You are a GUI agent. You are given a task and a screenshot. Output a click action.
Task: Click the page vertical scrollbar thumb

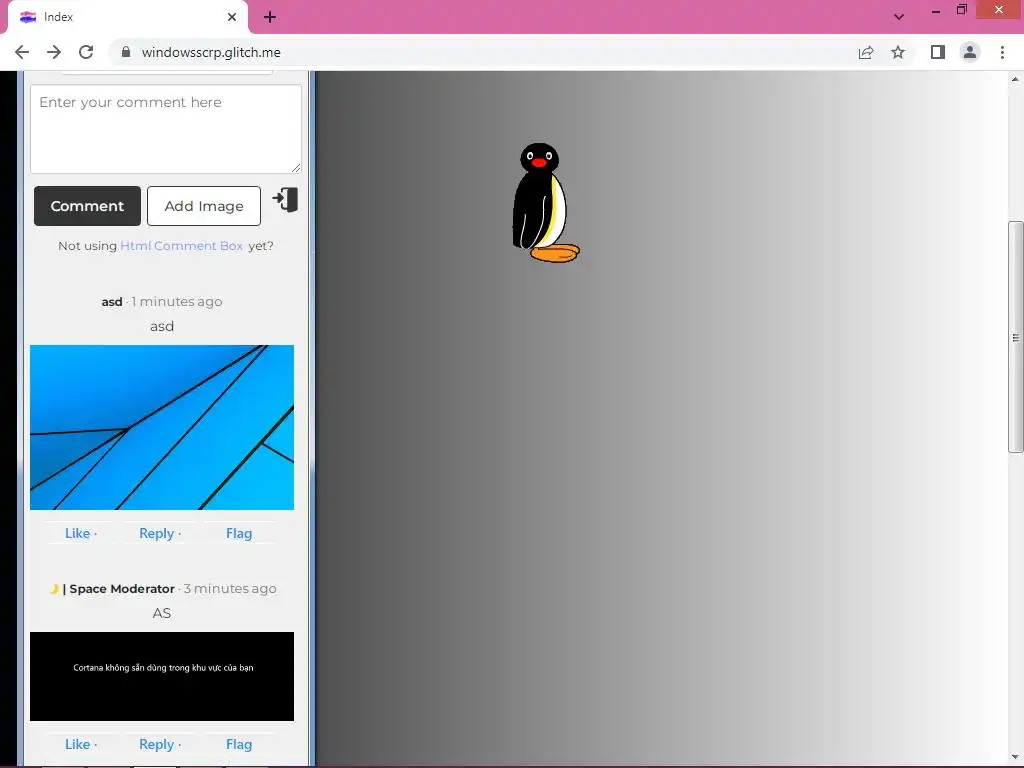1016,336
